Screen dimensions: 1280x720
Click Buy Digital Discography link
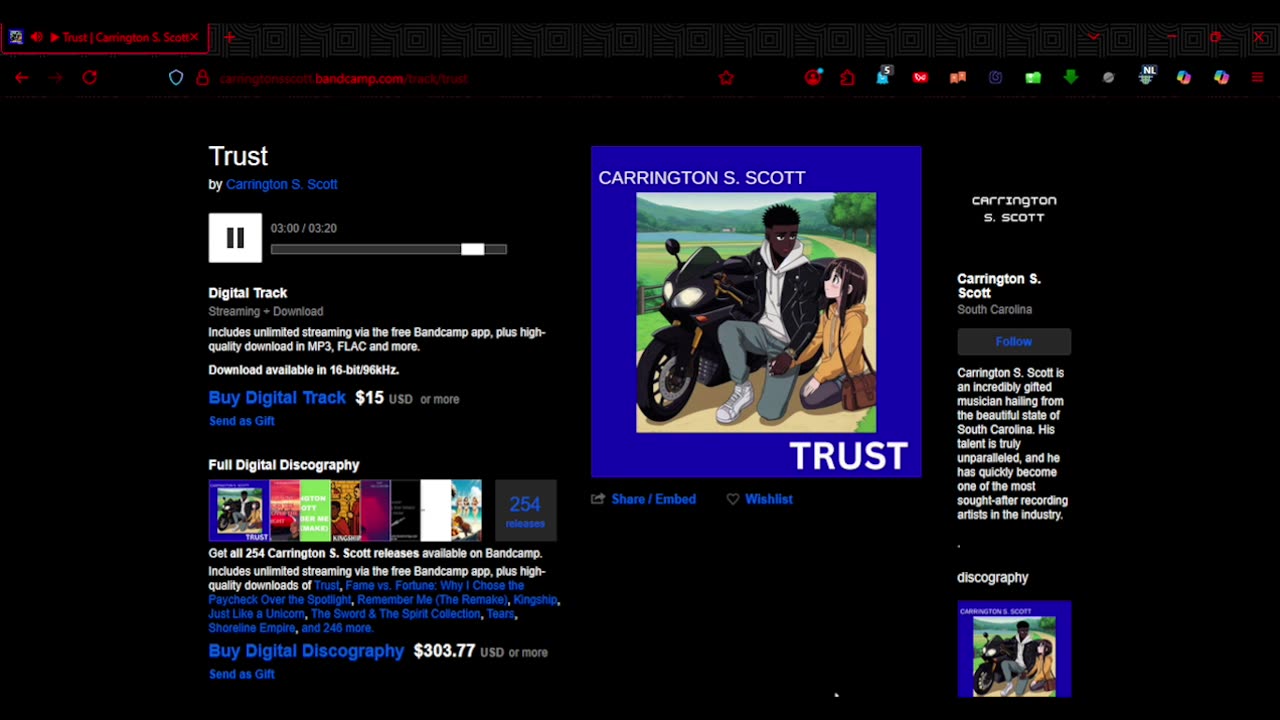[x=306, y=651]
